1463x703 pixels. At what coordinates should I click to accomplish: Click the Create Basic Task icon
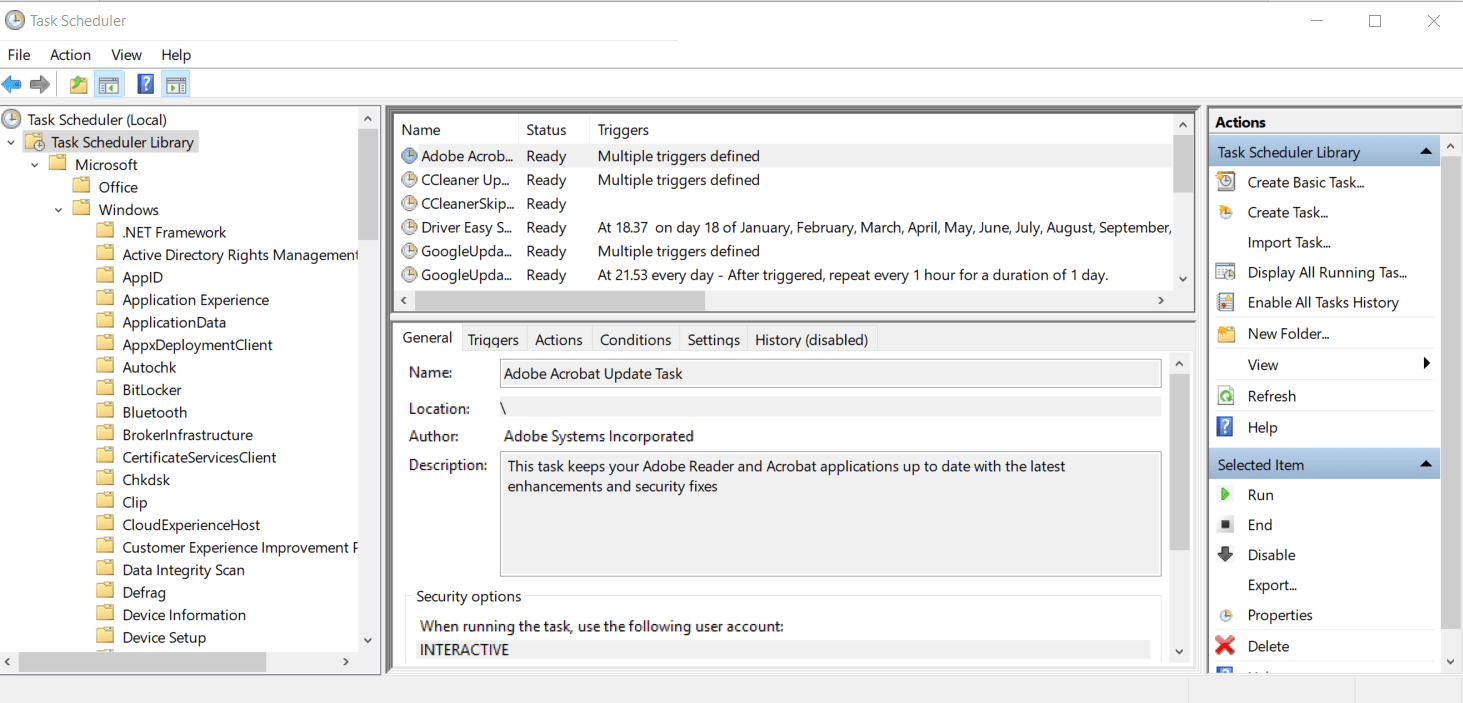click(x=1226, y=182)
